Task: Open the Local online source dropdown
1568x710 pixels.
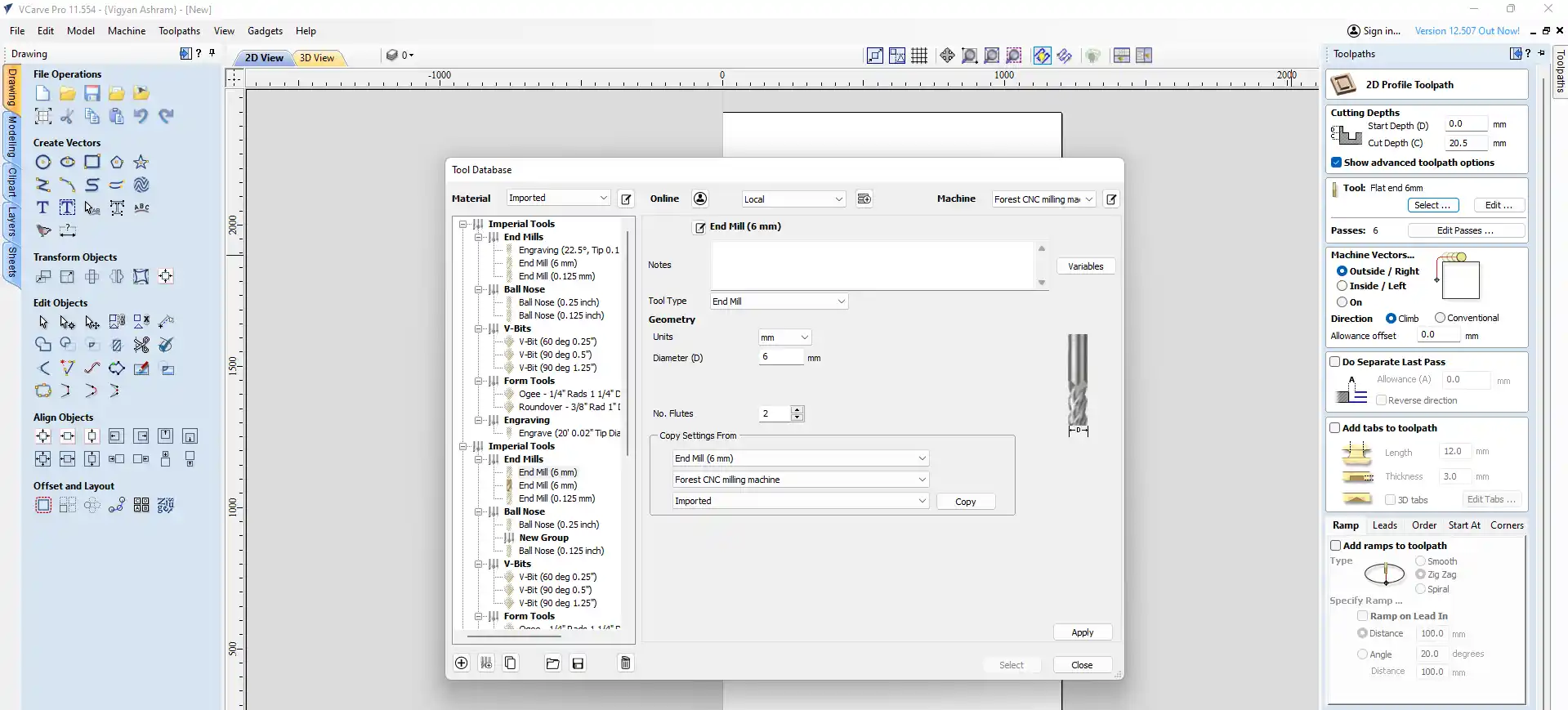Action: (793, 199)
